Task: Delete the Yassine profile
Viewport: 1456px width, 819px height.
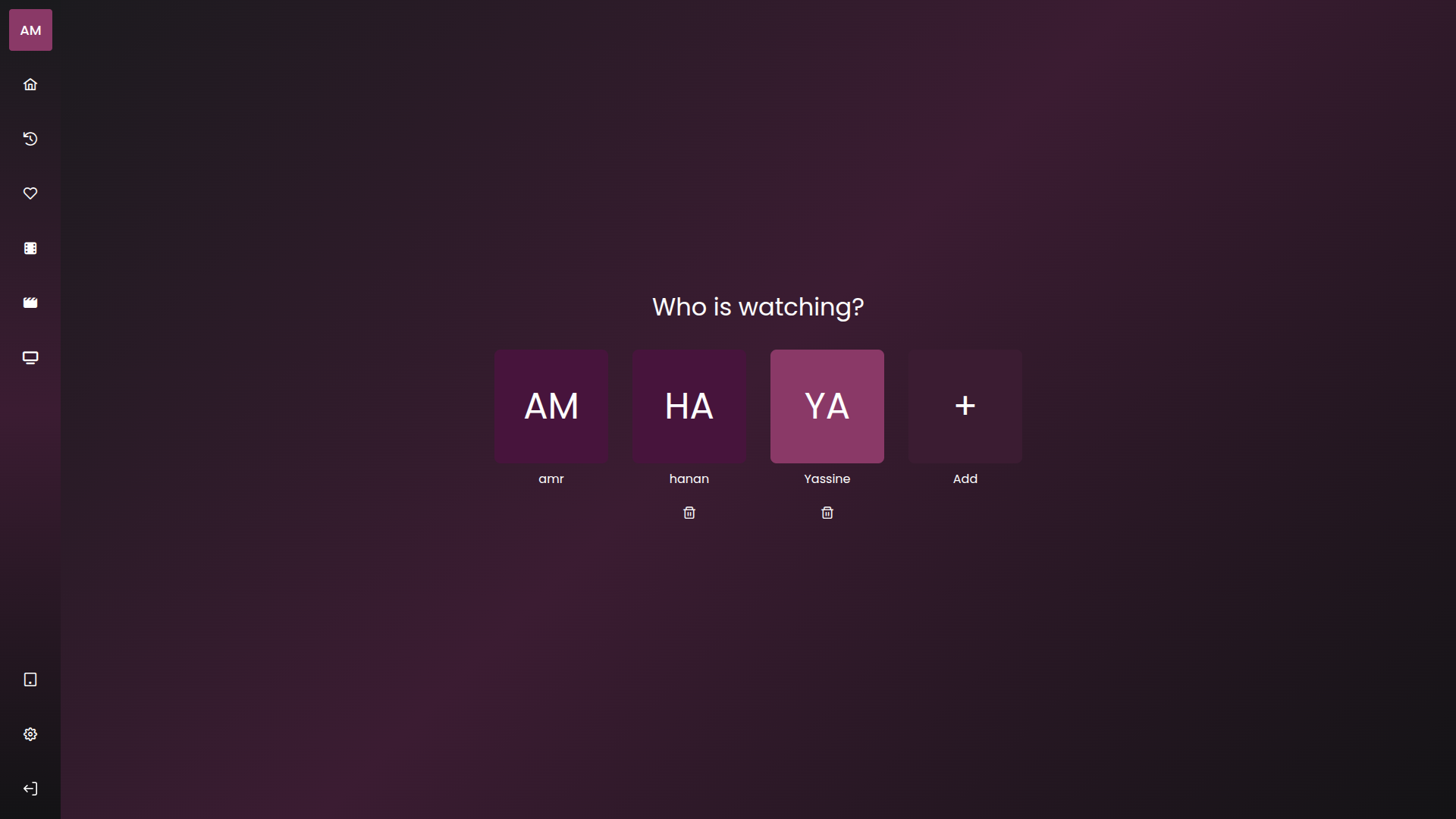Action: click(827, 513)
